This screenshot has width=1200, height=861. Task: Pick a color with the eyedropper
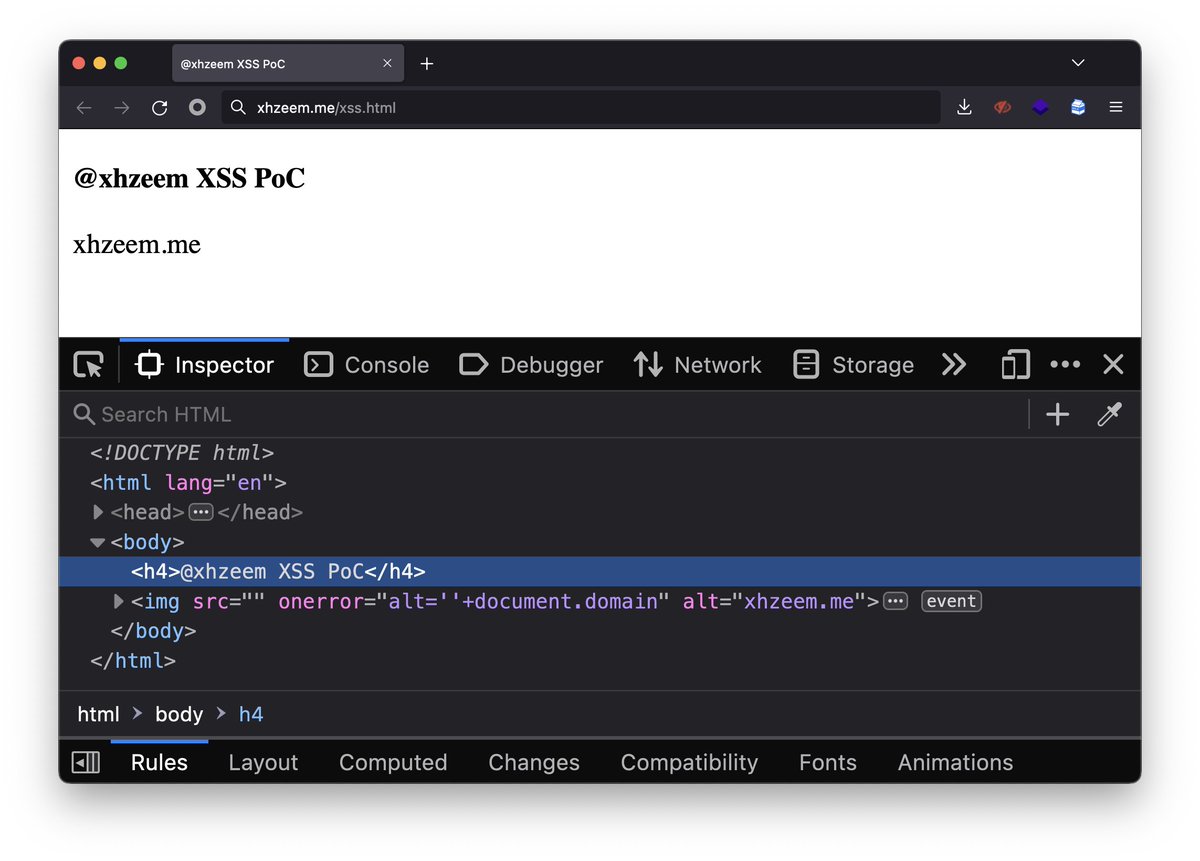(x=1109, y=414)
